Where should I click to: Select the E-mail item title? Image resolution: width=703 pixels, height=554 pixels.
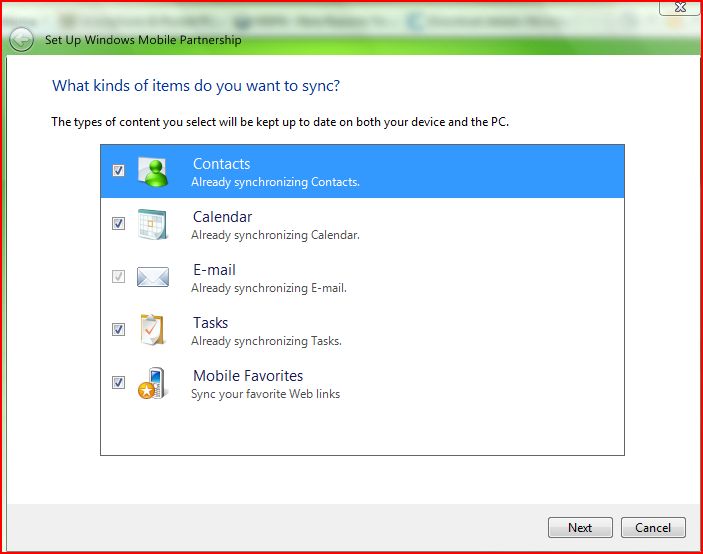click(x=214, y=270)
